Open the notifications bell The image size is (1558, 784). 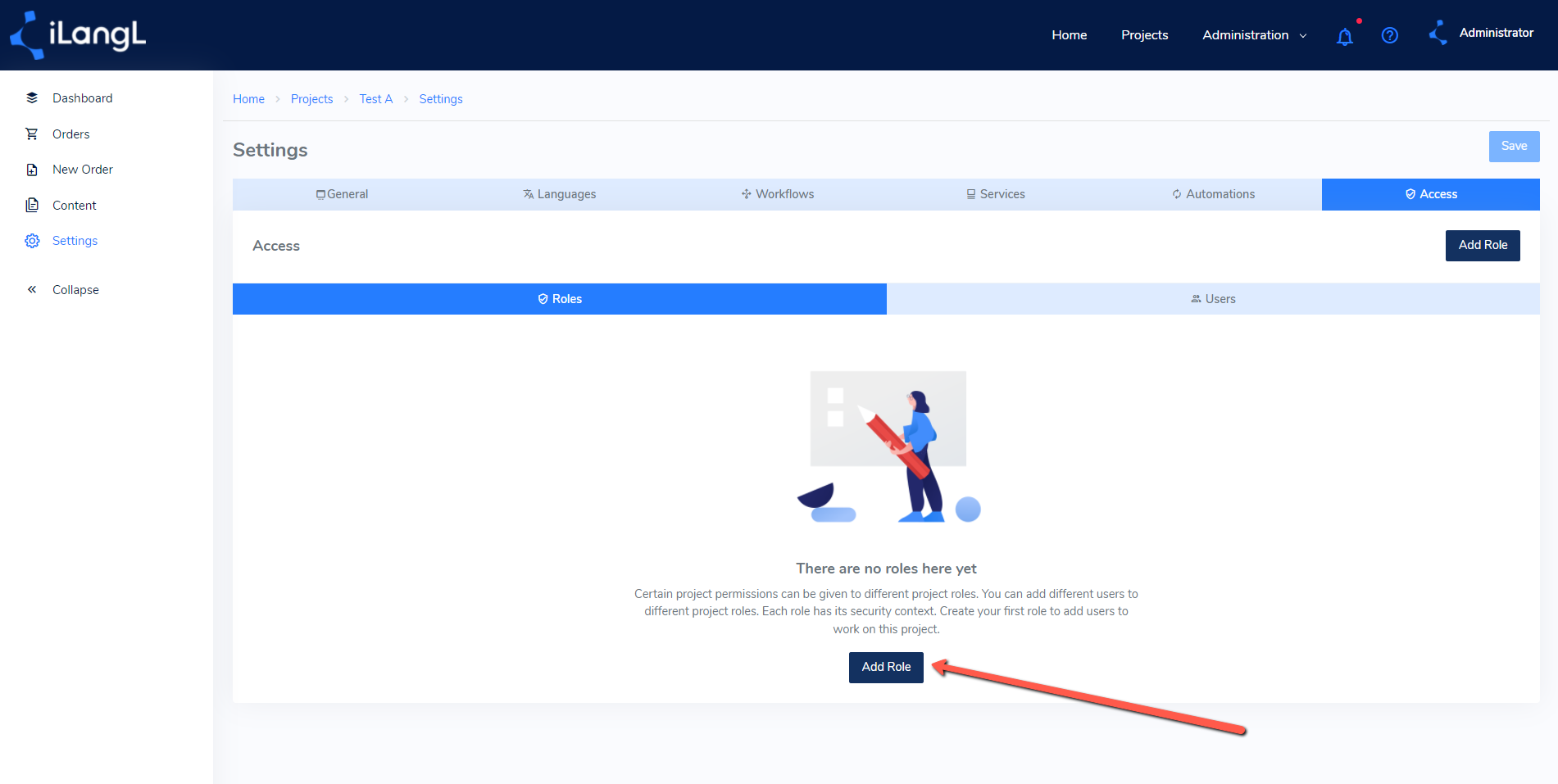click(1345, 36)
